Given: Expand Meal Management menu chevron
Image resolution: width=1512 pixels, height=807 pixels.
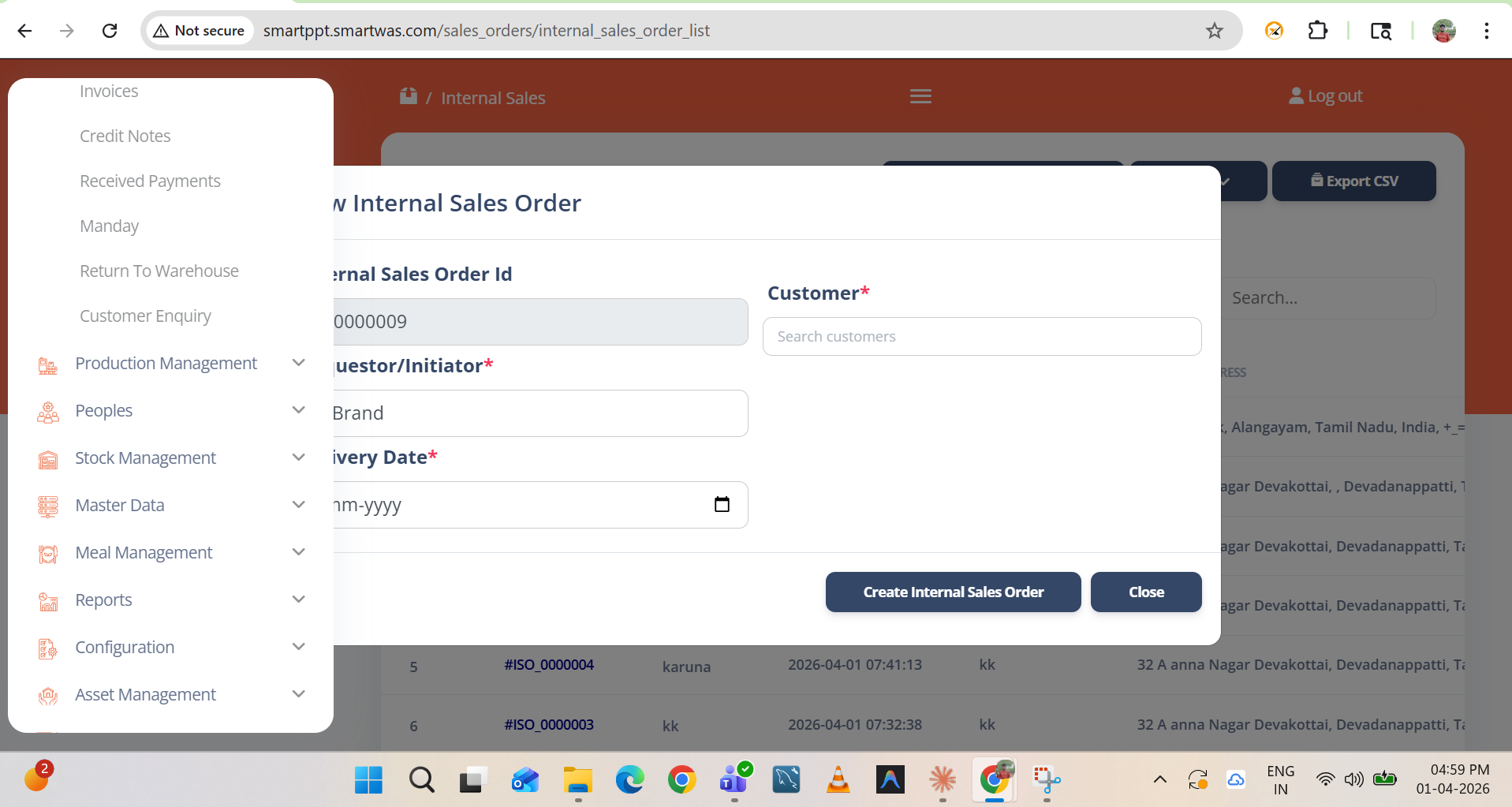Looking at the screenshot, I should coord(299,552).
